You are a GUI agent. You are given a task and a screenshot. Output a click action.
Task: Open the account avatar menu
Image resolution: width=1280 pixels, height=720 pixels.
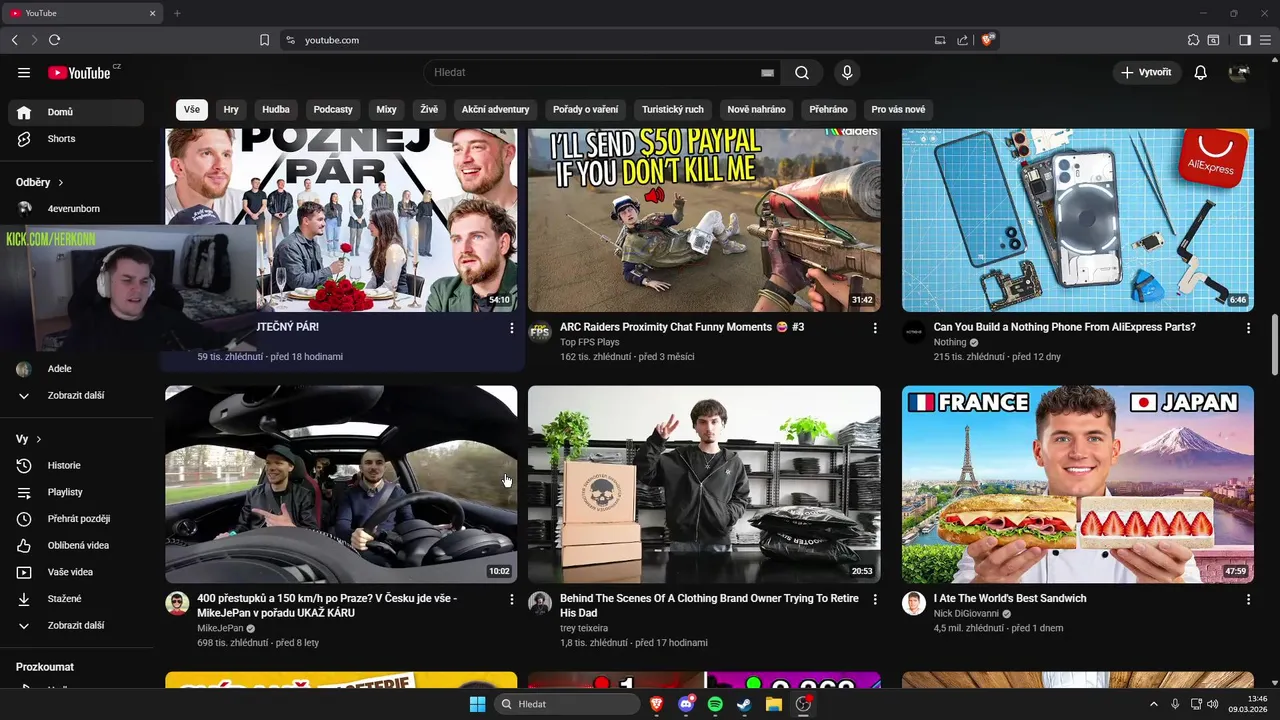[x=1239, y=72]
